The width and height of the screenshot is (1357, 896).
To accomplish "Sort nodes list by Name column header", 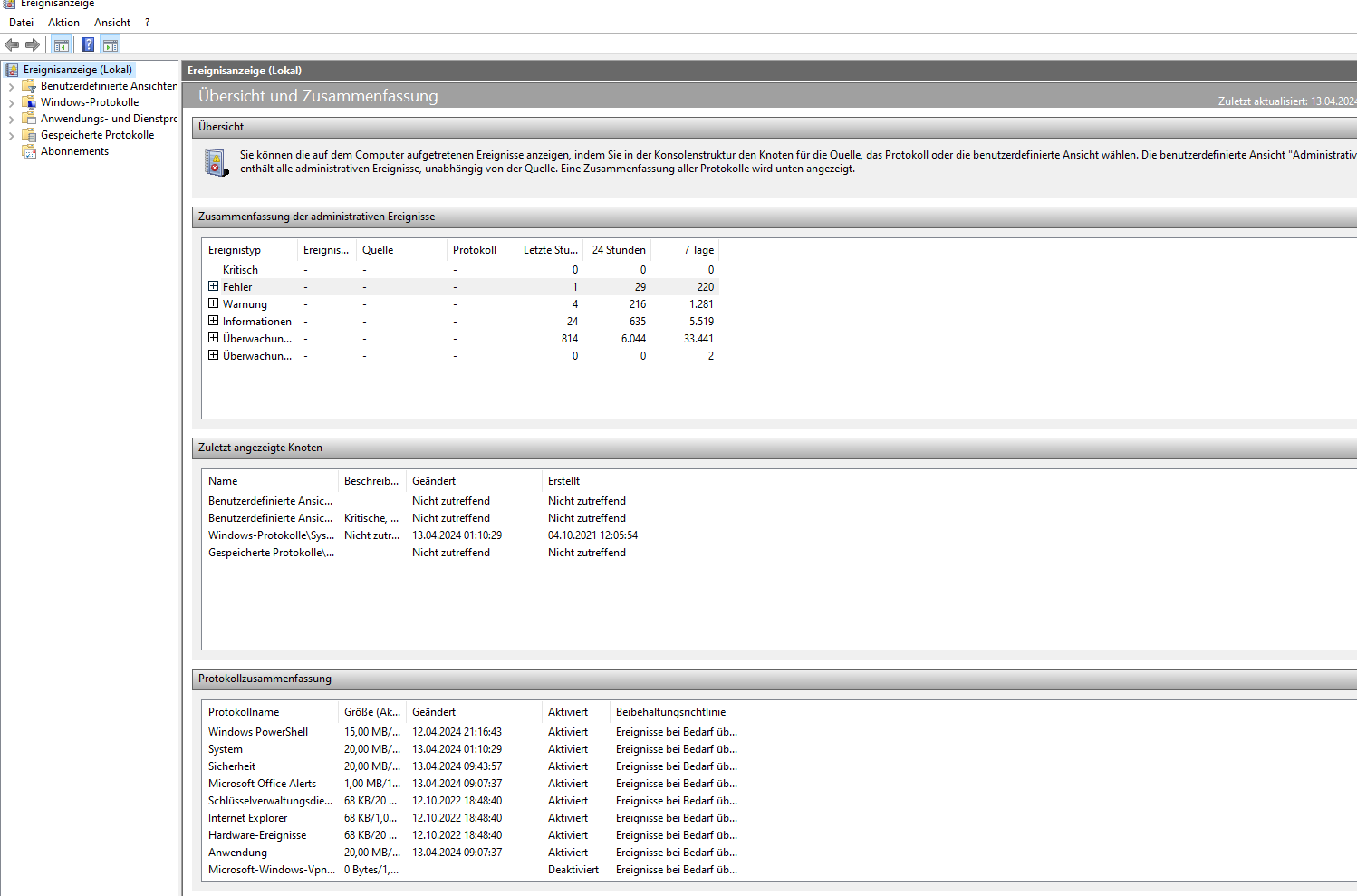I will pos(270,481).
